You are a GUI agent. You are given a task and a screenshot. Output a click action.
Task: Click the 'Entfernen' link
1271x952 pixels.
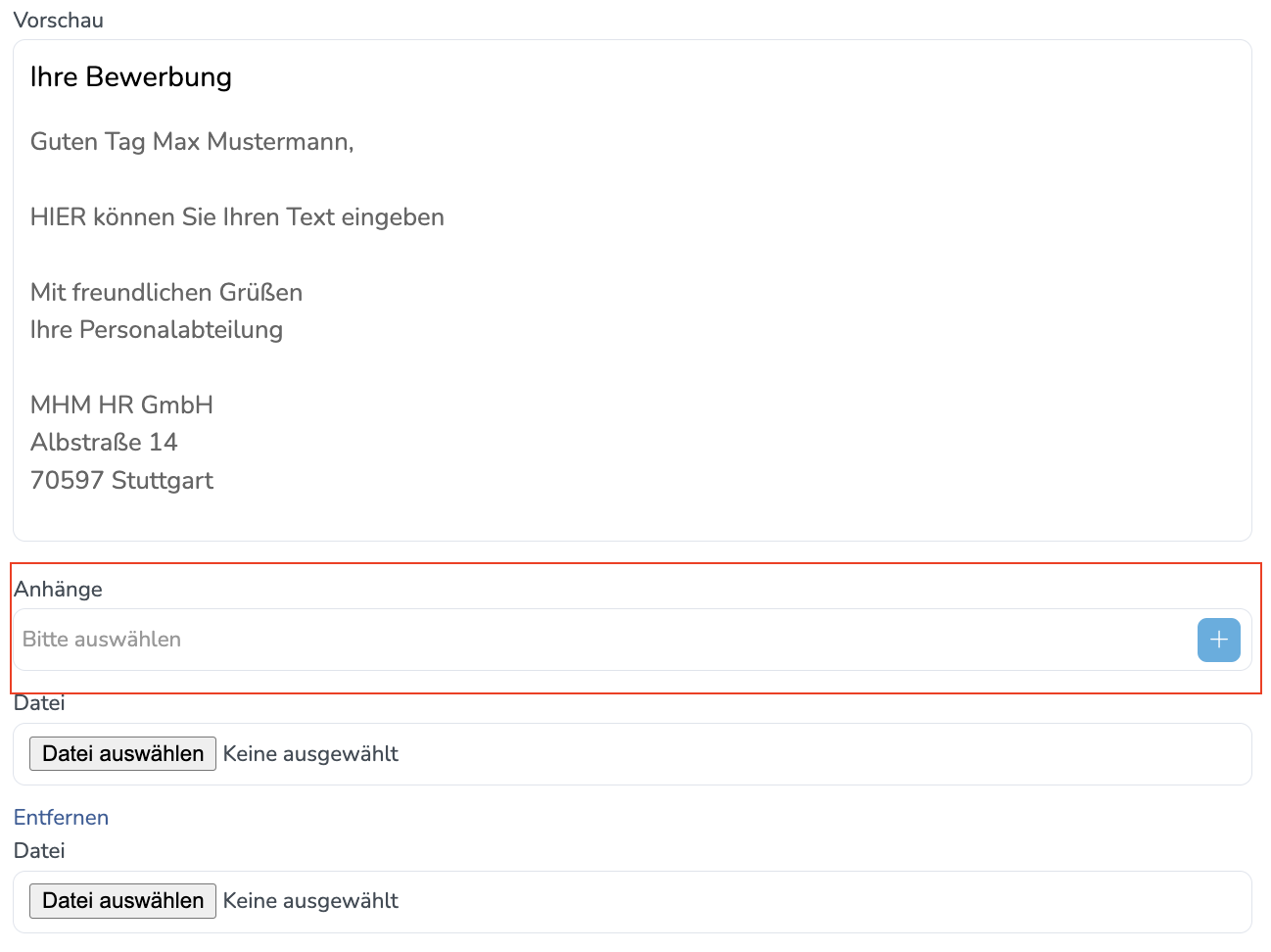pyautogui.click(x=61, y=817)
